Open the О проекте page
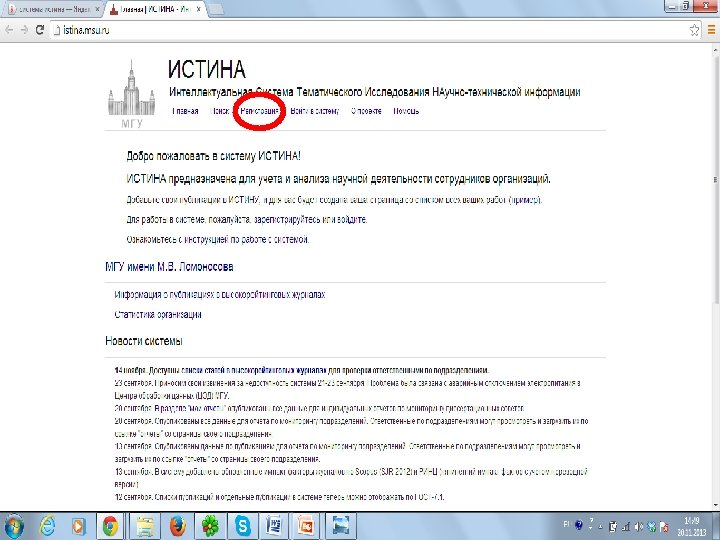Screen dimensions: 720x540 366,111
